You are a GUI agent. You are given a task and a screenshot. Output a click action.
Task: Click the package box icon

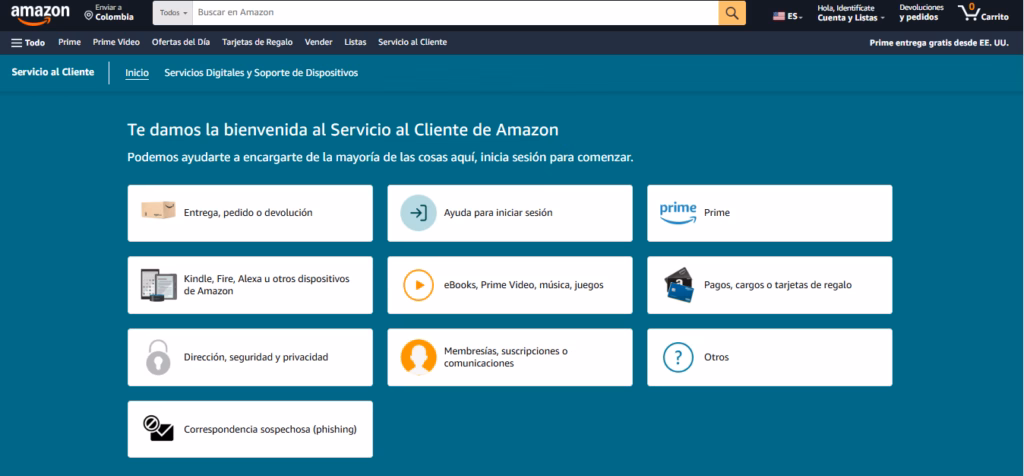[x=158, y=210]
